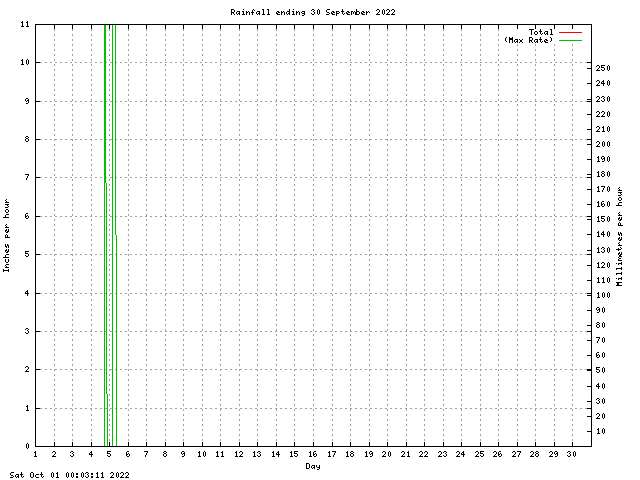The width and height of the screenshot is (640, 480).
Task: Click the right axis value '210'
Action: (603, 129)
